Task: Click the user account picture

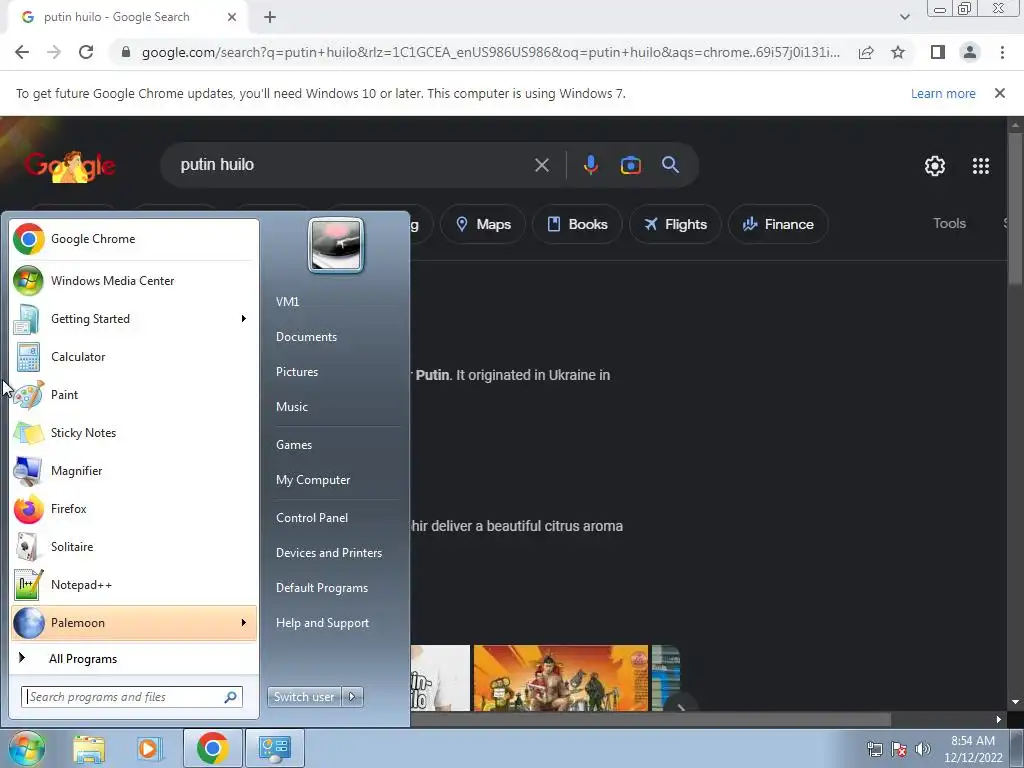Action: (x=336, y=245)
